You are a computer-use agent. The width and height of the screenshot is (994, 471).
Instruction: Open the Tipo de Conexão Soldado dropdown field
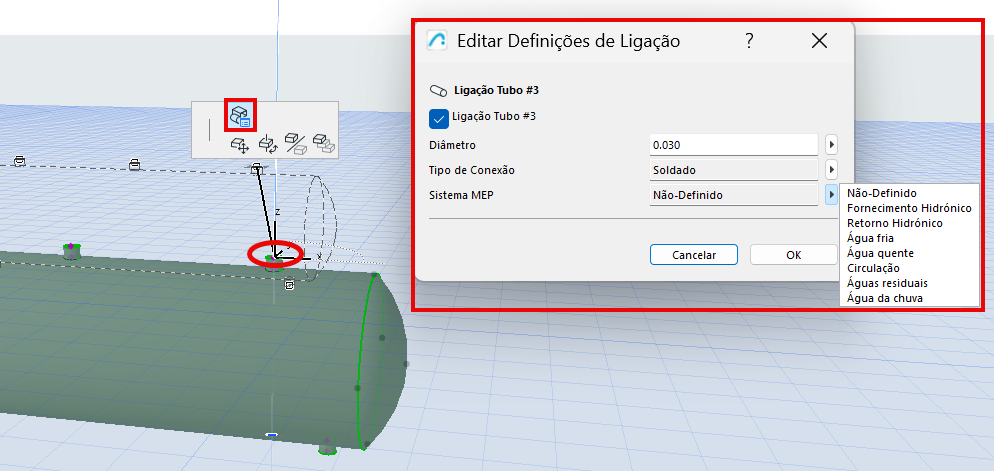click(x=733, y=170)
